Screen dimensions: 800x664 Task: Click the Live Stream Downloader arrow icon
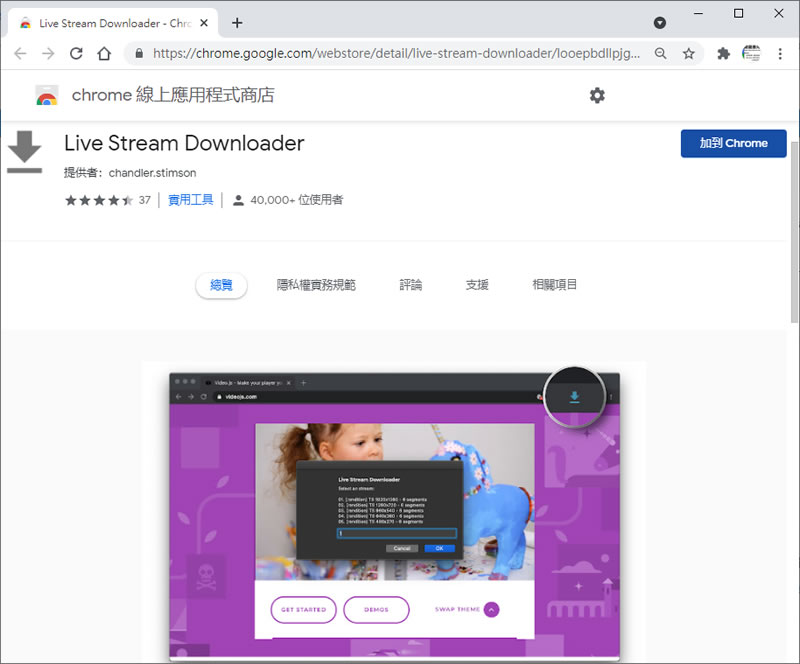pos(24,152)
